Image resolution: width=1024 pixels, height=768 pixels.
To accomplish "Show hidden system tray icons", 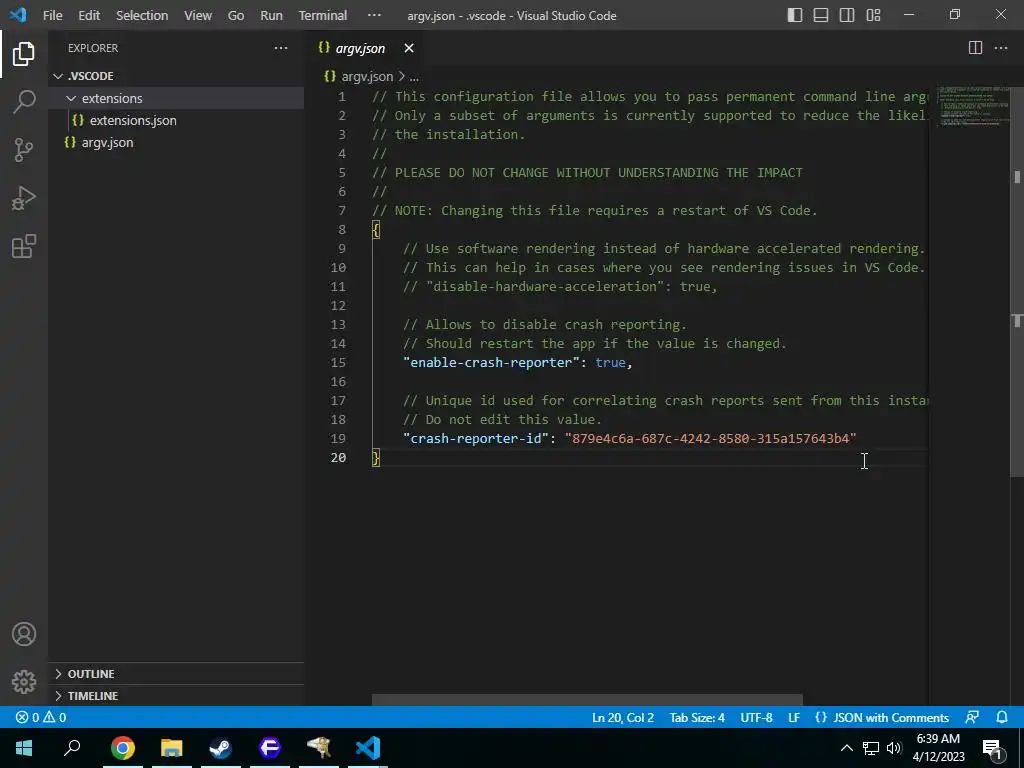I will 846,748.
